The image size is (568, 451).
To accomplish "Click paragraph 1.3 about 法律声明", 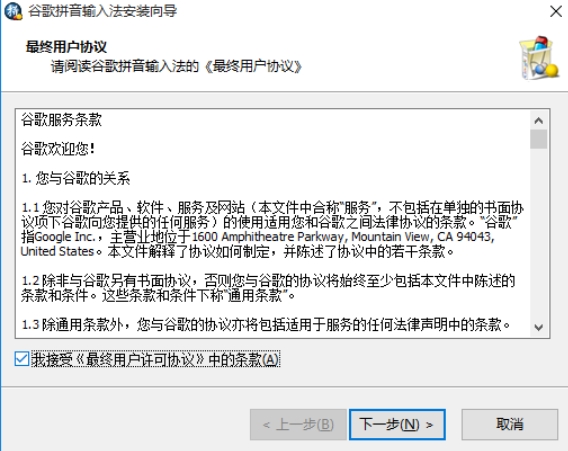I will (x=266, y=325).
